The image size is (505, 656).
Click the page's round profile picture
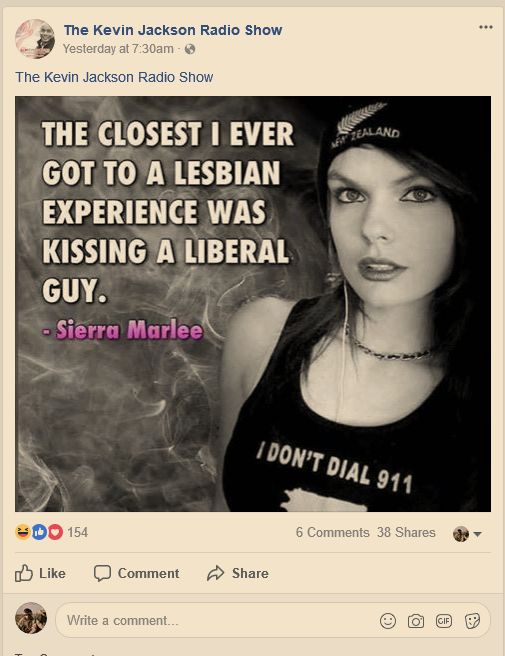click(35, 38)
